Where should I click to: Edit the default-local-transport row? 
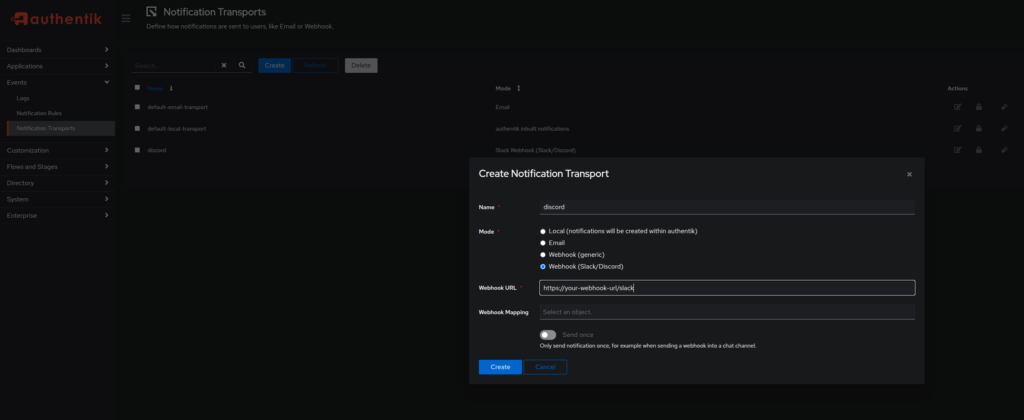pyautogui.click(x=957, y=129)
